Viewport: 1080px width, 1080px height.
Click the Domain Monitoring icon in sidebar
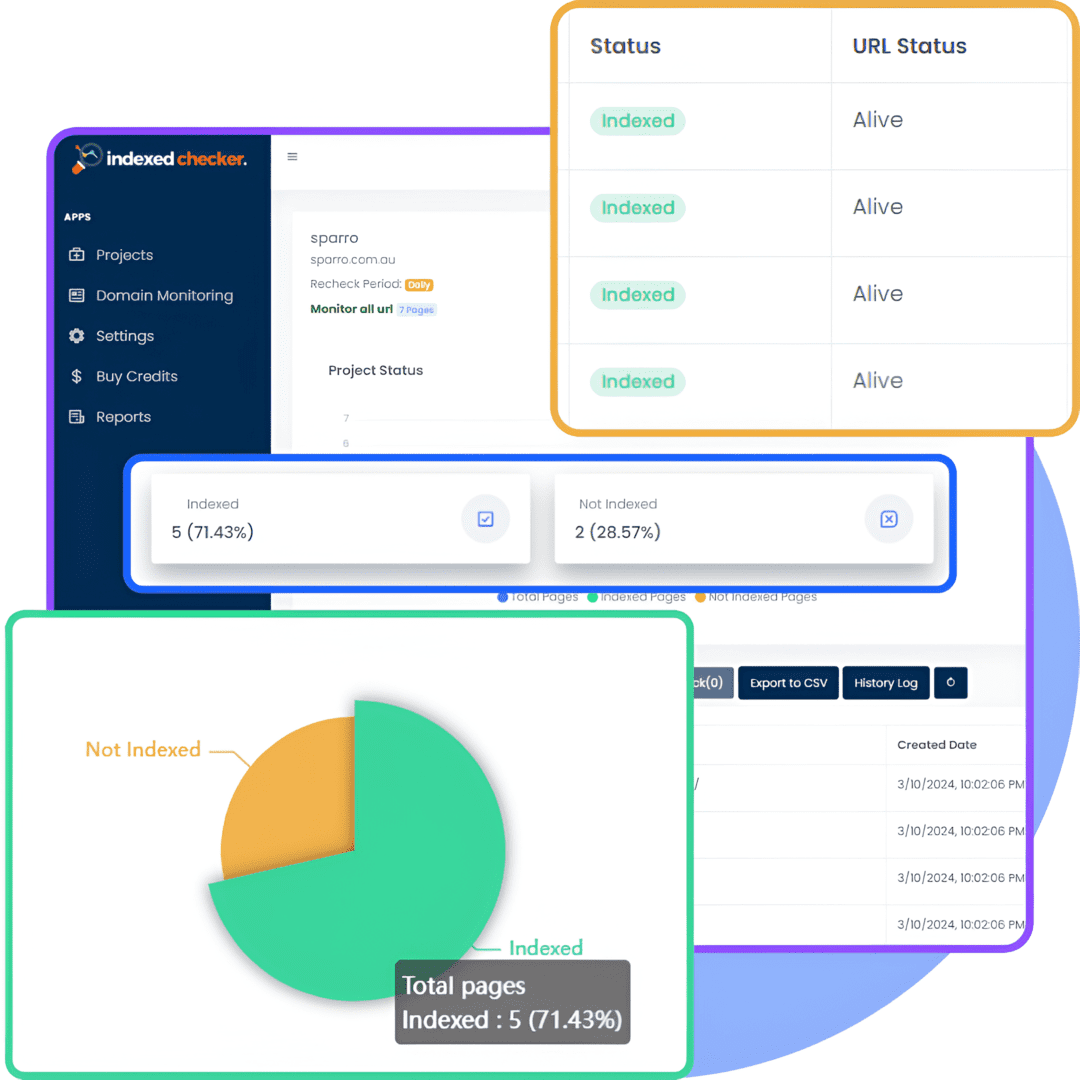pyautogui.click(x=79, y=295)
